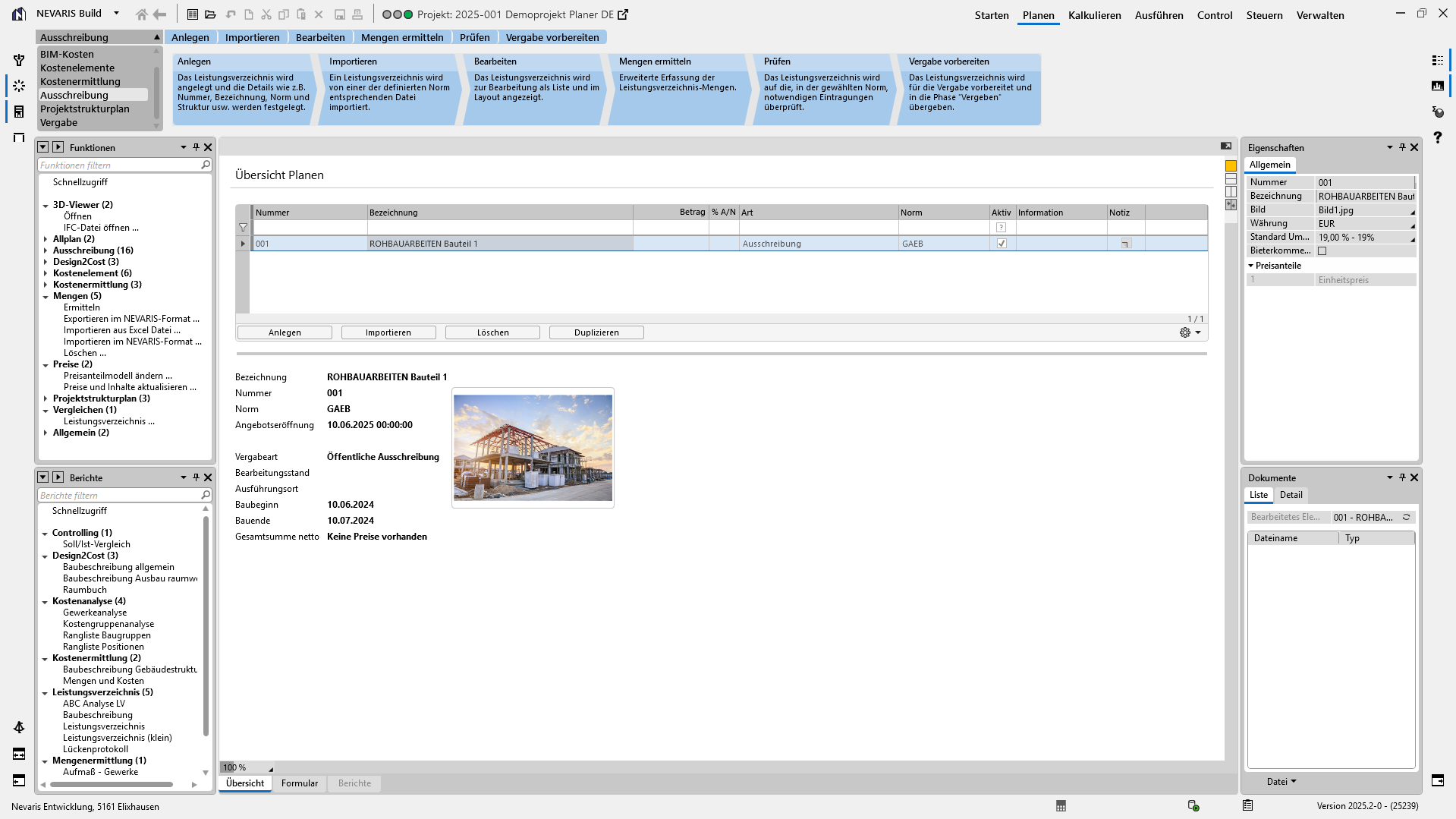
Task: Click the Importieren button below the list
Action: (x=388, y=332)
